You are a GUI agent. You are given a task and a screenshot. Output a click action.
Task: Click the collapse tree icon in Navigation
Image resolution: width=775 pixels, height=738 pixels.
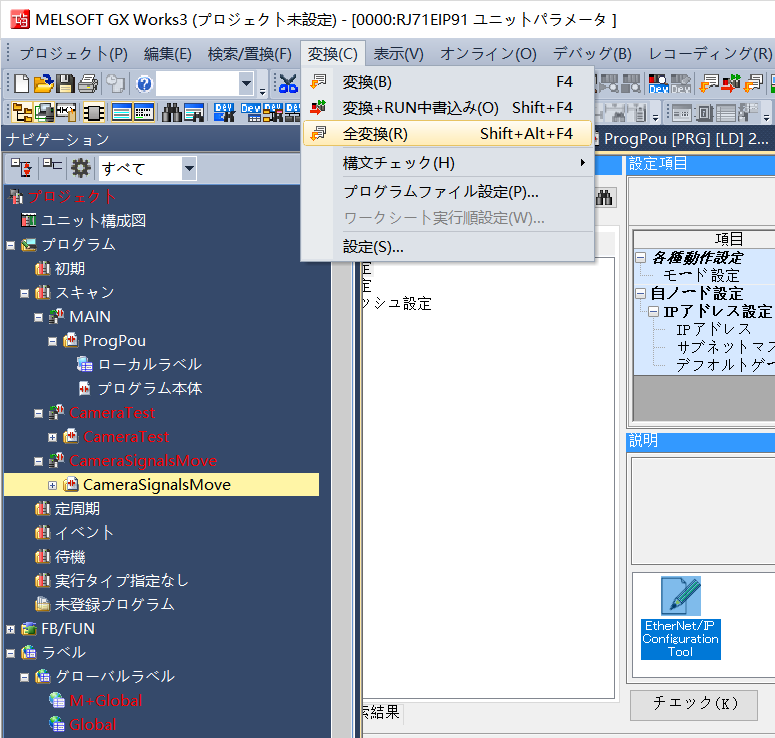(52, 165)
